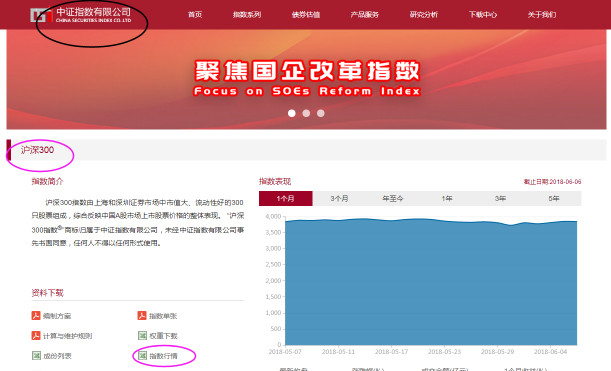The image size is (611, 371).
Task: Open the PDF icon for 指数单张
Action: click(x=142, y=315)
